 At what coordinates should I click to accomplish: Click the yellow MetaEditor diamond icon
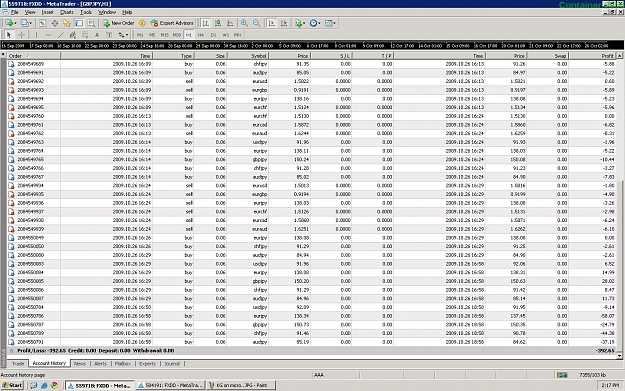pos(142,23)
